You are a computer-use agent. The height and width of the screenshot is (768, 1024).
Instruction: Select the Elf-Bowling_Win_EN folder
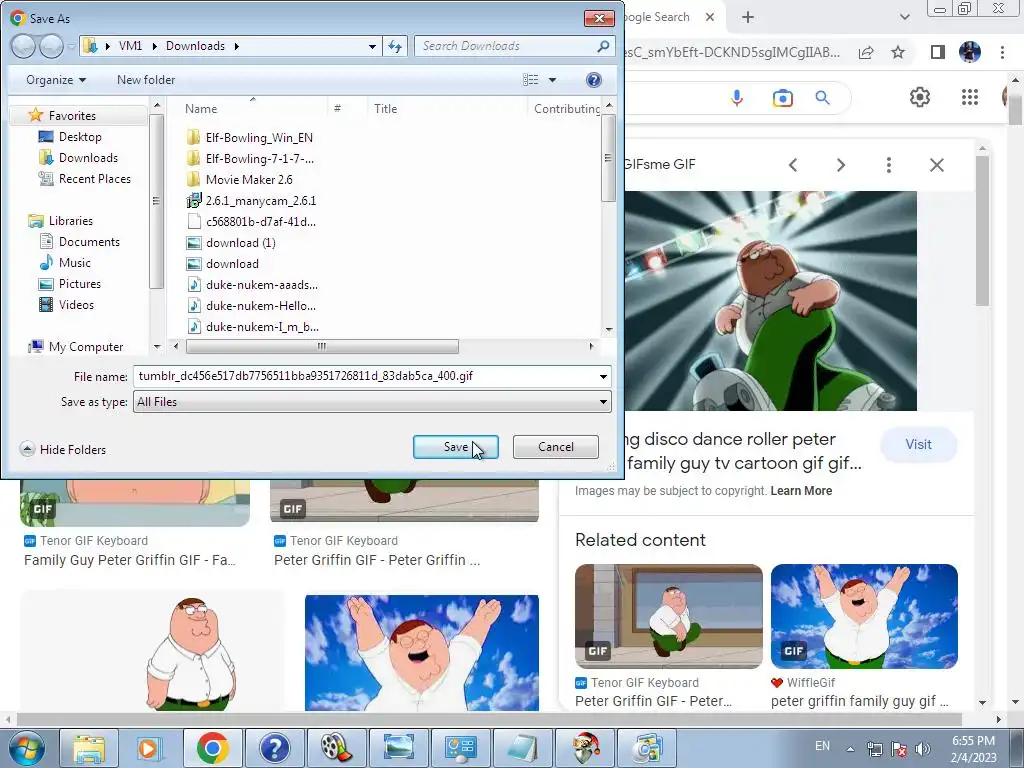259,137
